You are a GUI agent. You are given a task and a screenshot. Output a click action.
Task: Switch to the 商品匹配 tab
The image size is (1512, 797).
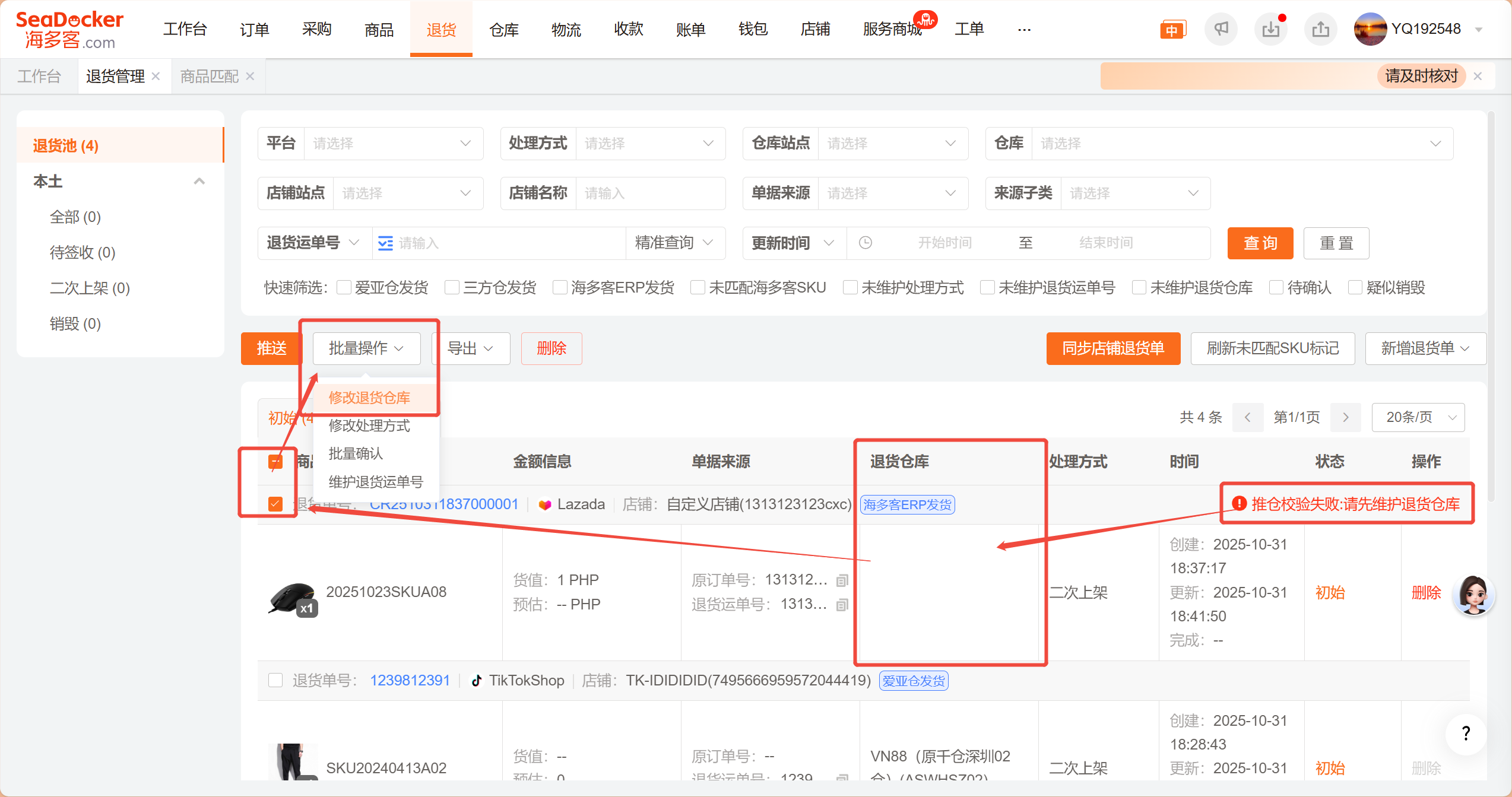pos(209,76)
